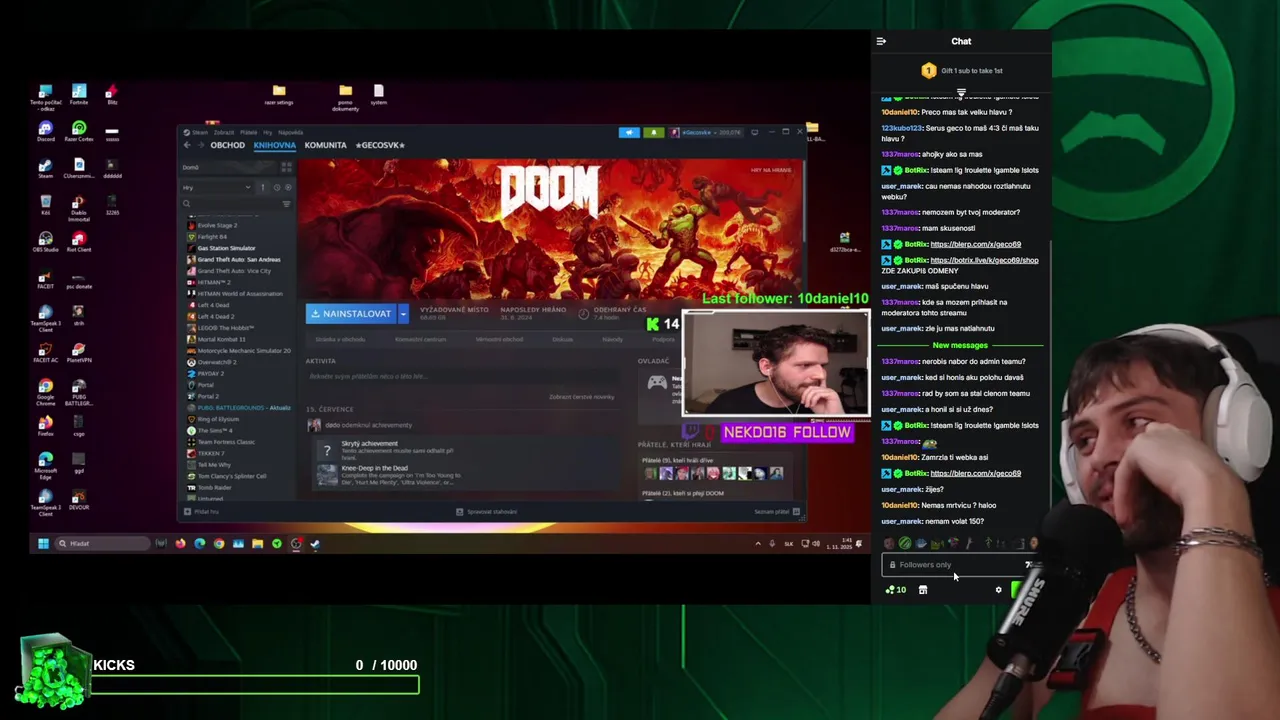Click the Hľadať taskbar search box
Image resolution: width=1280 pixels, height=720 pixels.
pyautogui.click(x=101, y=543)
